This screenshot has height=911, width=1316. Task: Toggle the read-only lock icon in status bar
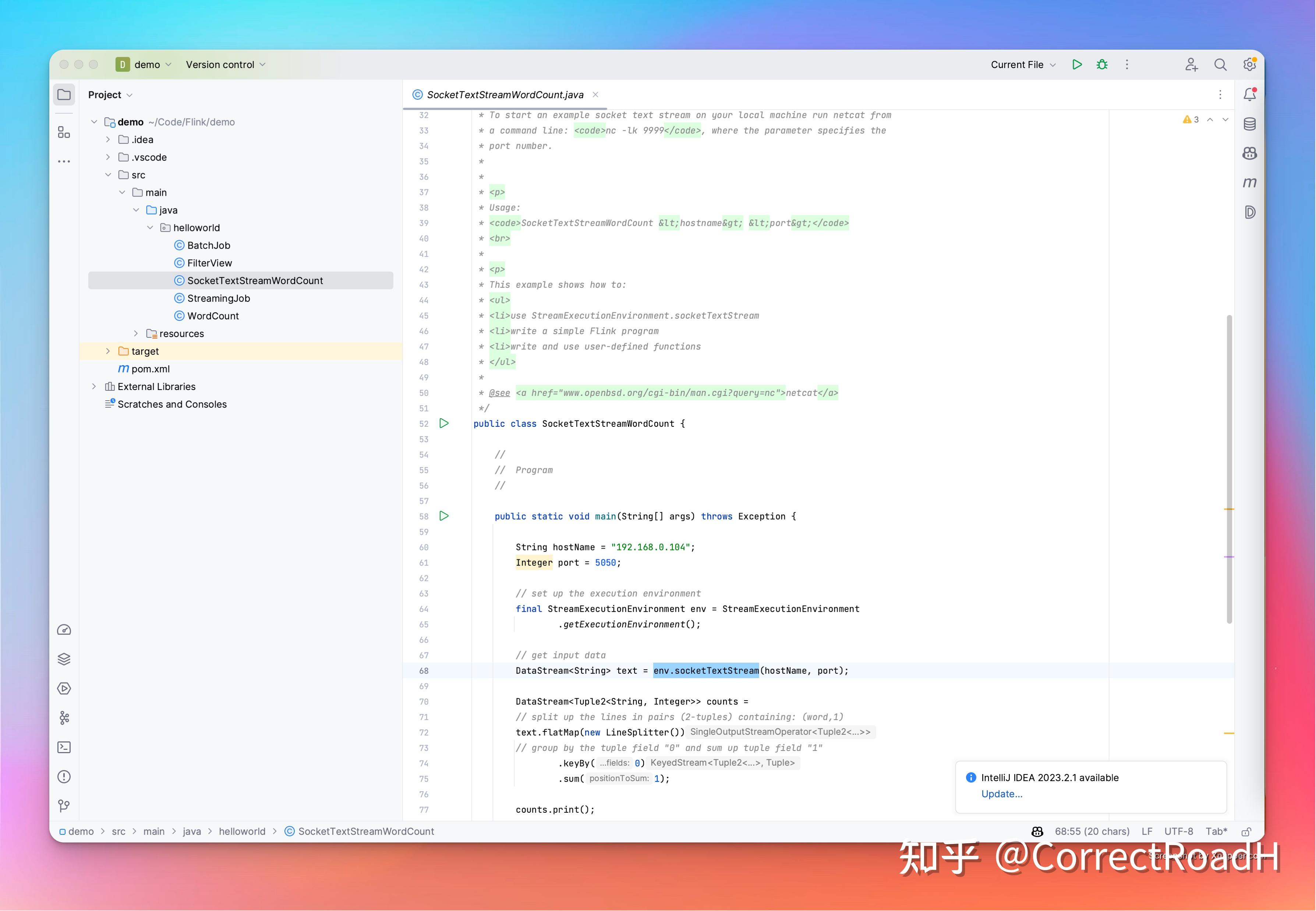pyautogui.click(x=1246, y=832)
